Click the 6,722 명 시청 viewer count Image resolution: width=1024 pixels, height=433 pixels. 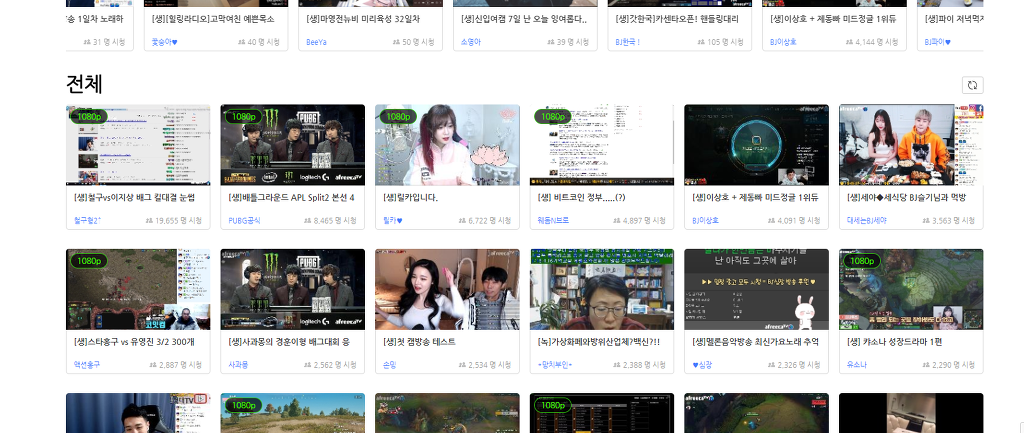point(485,221)
